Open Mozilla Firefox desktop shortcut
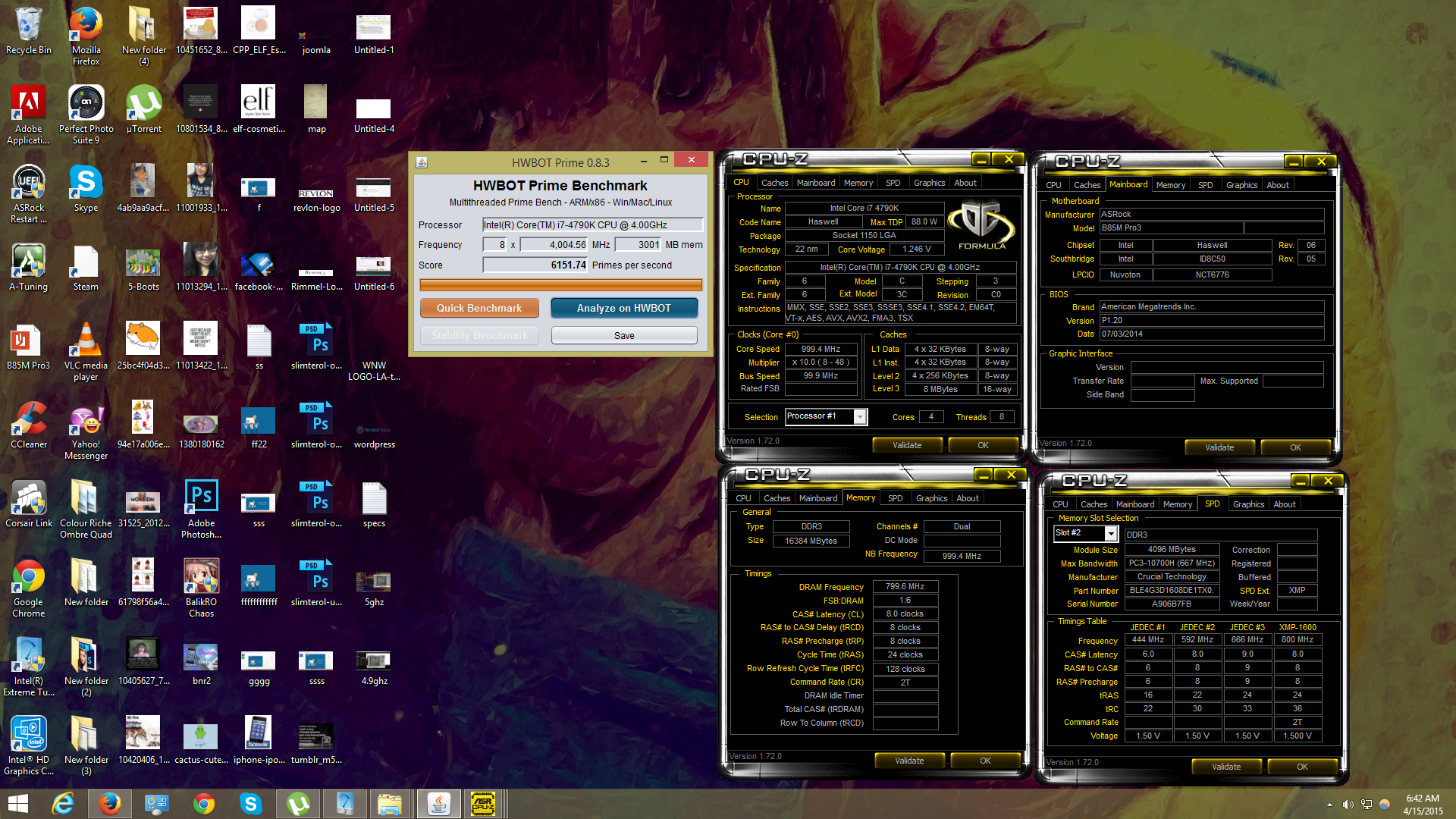Viewport: 1456px width, 819px height. pos(86,35)
